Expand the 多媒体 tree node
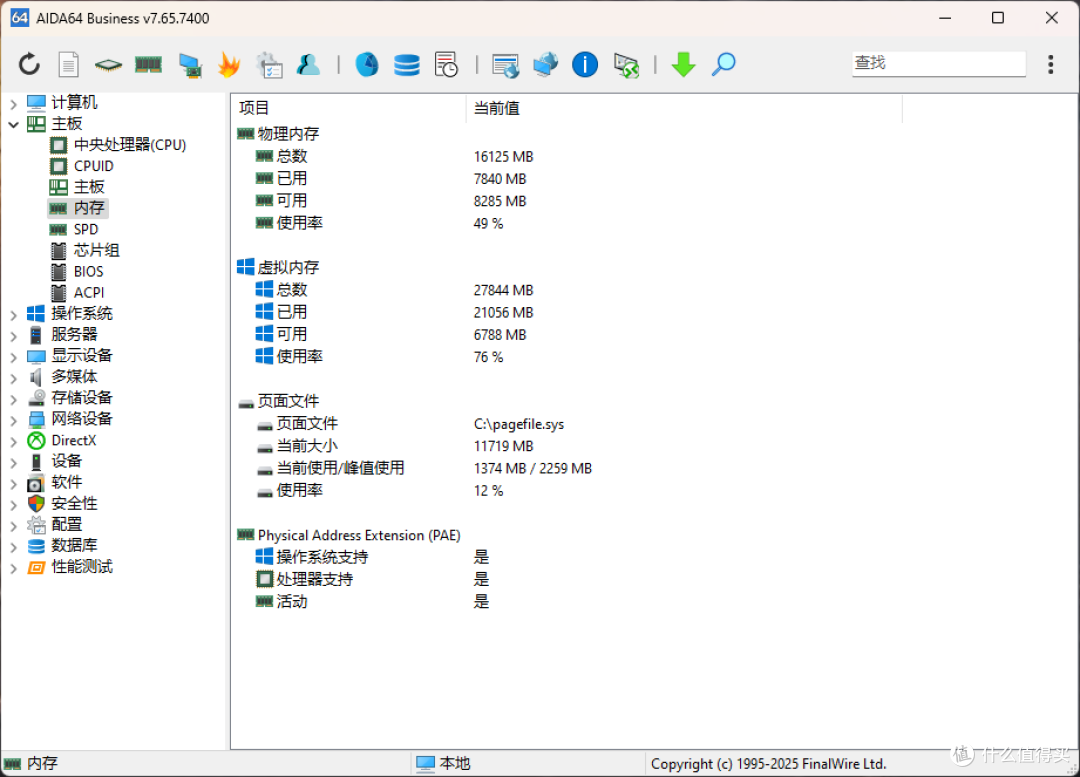This screenshot has height=777, width=1080. (x=14, y=378)
